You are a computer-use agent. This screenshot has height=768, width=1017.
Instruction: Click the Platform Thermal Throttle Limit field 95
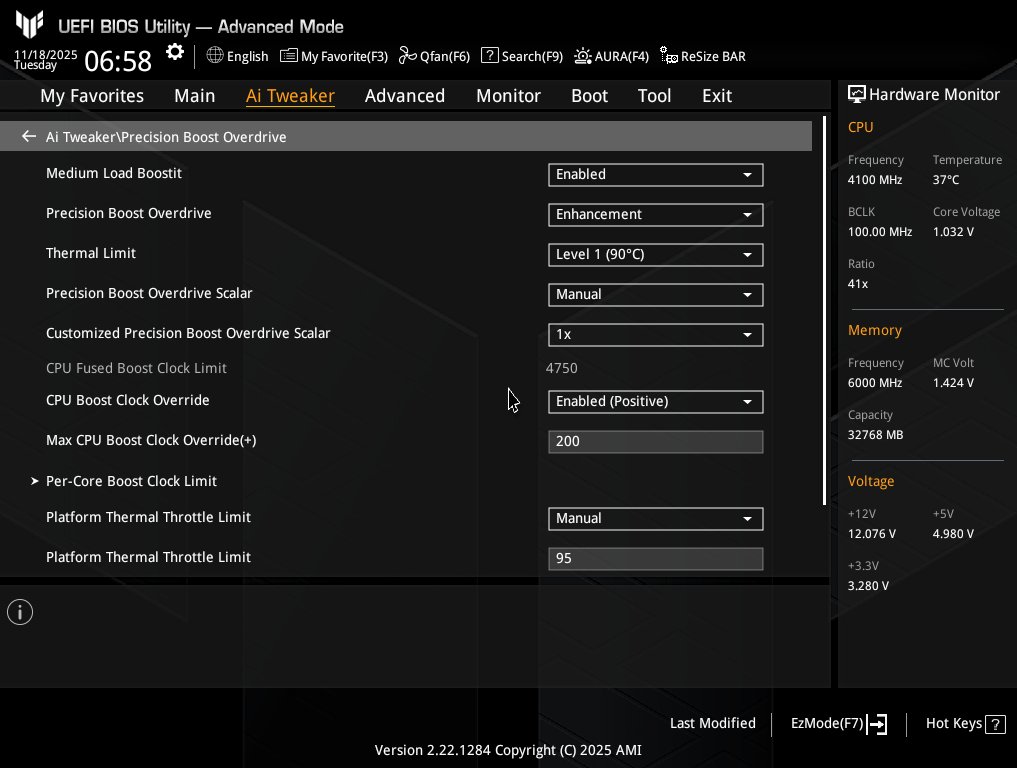click(655, 559)
